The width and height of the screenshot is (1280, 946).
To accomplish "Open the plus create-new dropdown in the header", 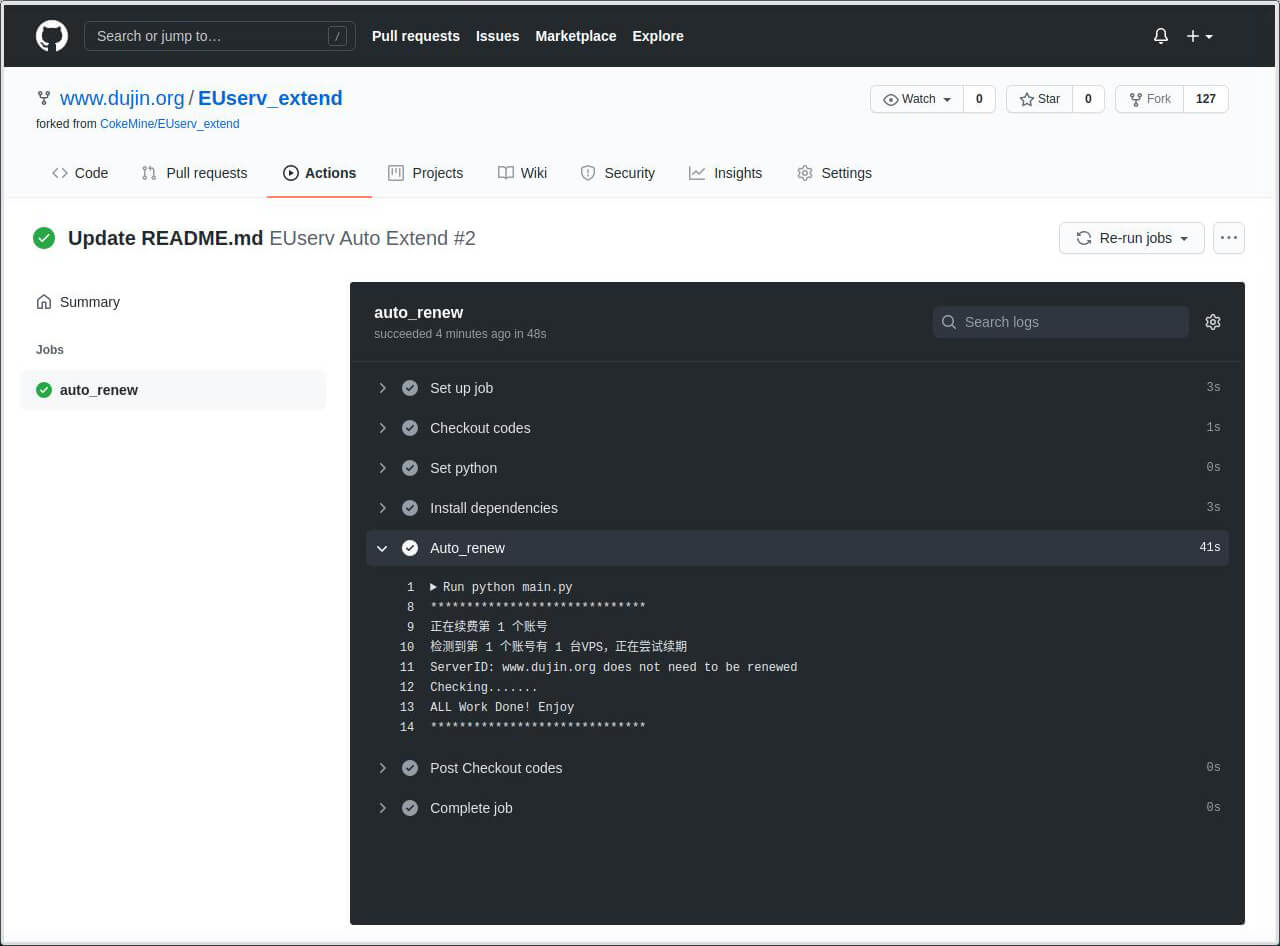I will tap(1199, 36).
